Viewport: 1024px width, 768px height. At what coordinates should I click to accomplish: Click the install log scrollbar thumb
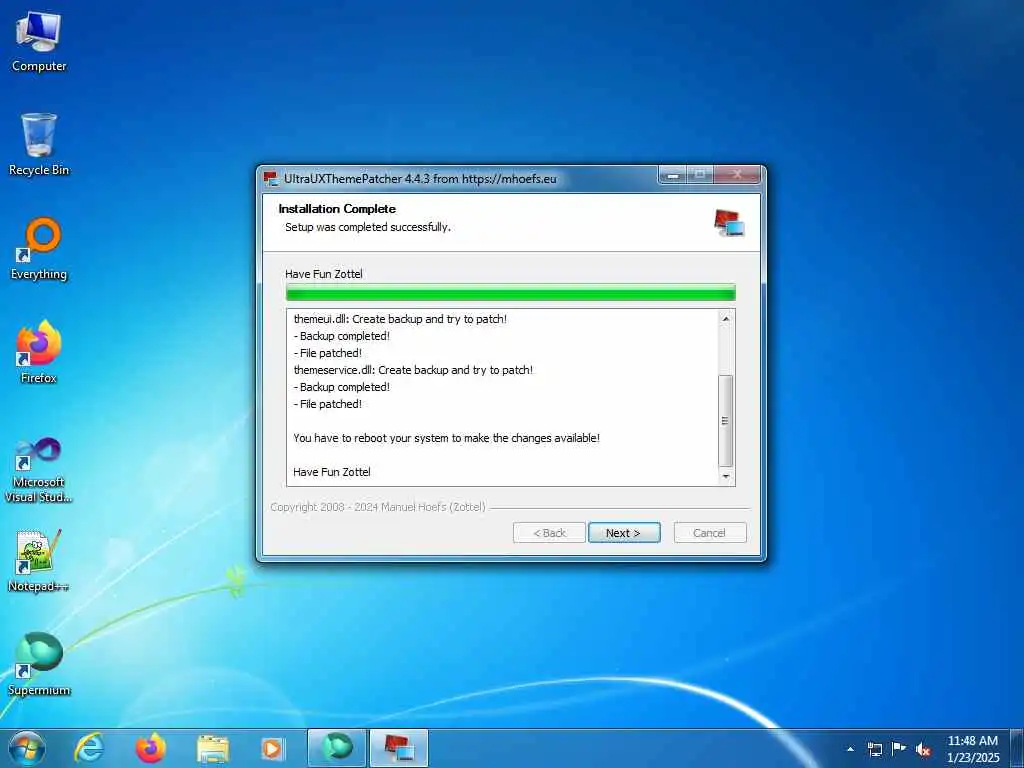tap(726, 421)
